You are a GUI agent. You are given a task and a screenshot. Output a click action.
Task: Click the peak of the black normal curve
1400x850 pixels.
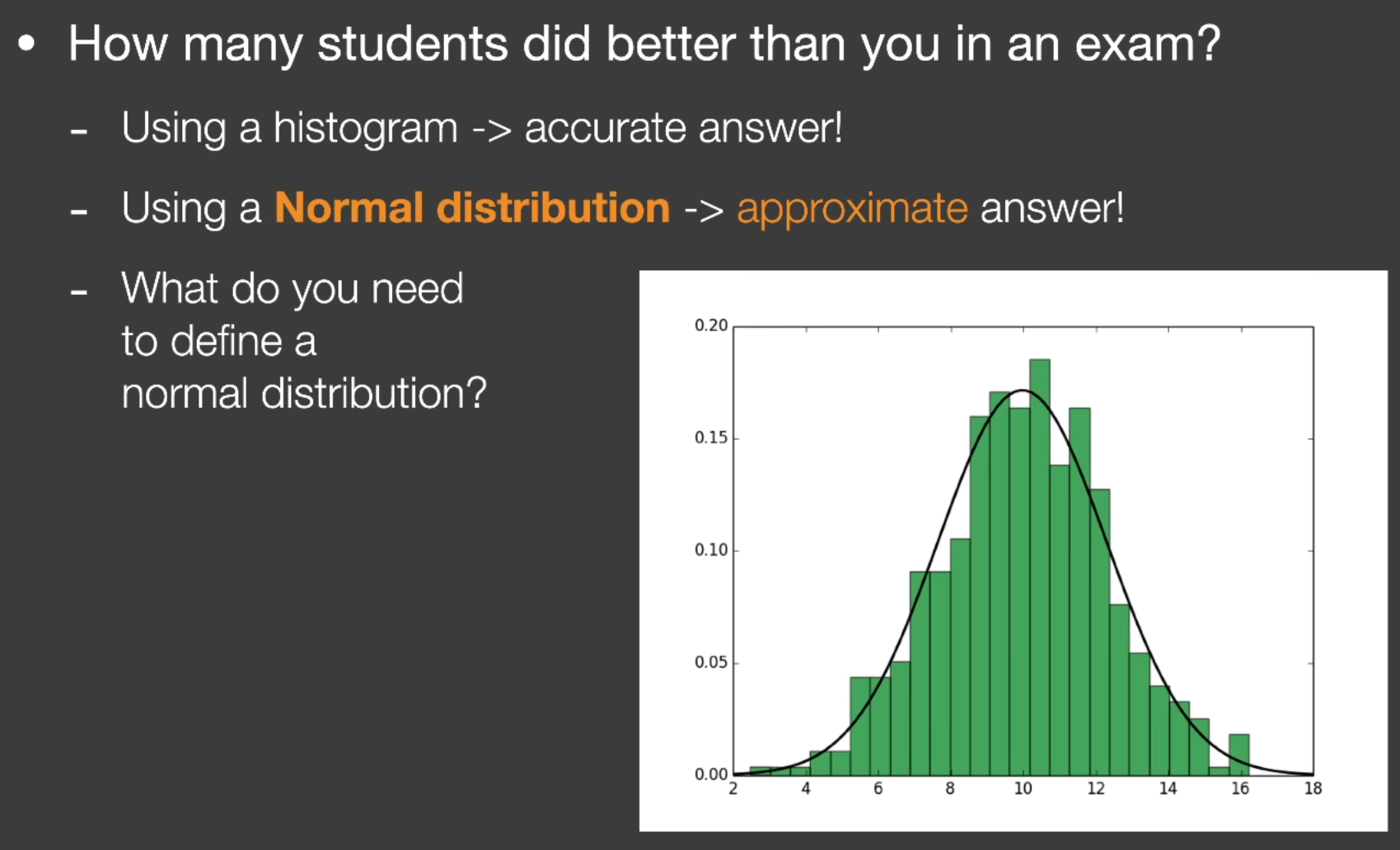[x=1022, y=390]
